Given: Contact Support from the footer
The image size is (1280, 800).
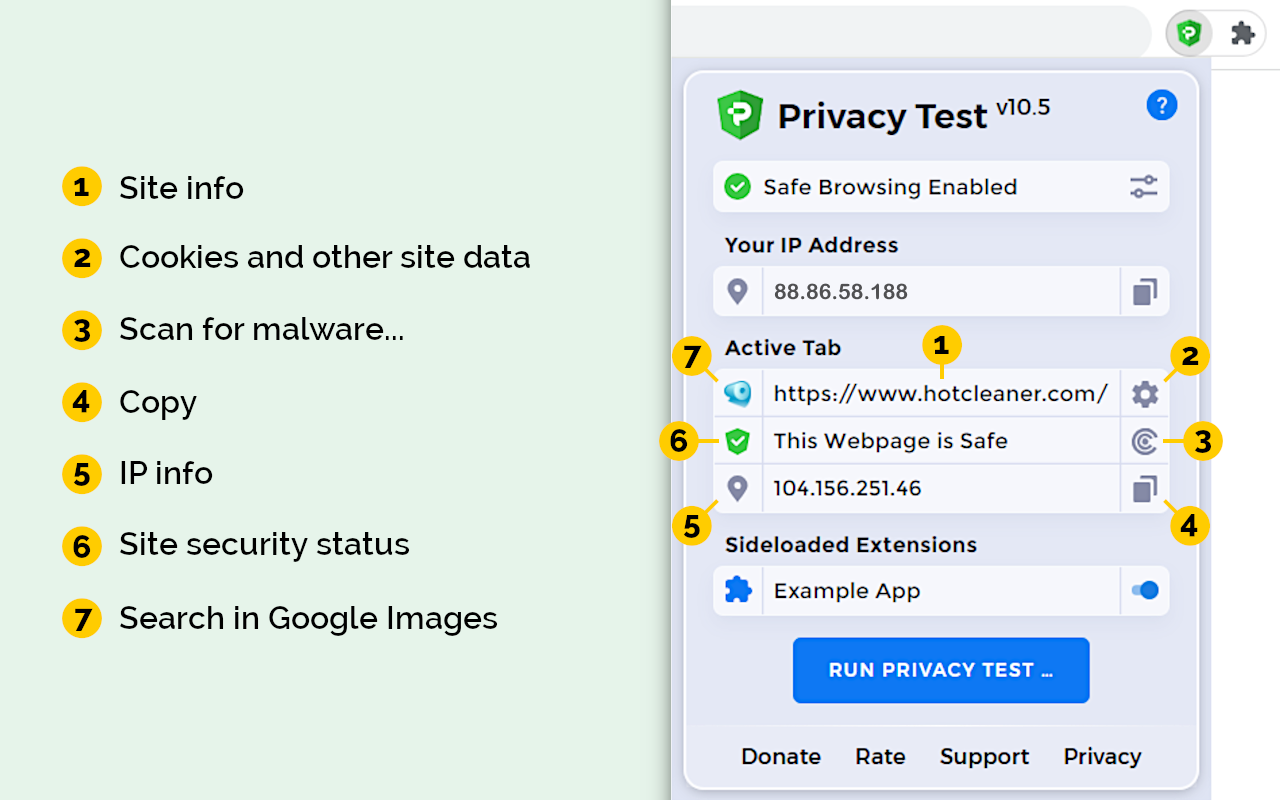Looking at the screenshot, I should click(x=984, y=757).
